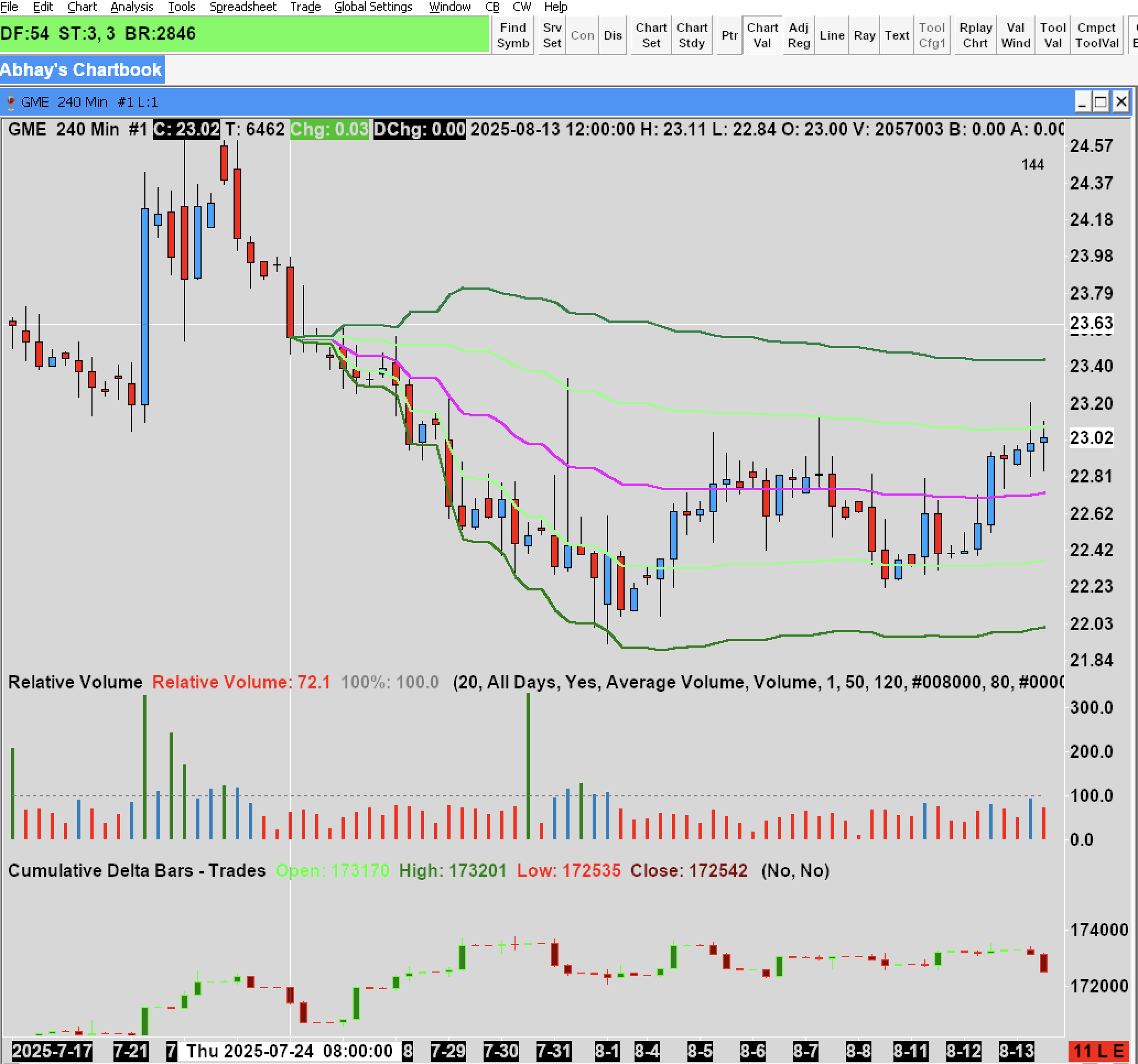This screenshot has width=1138, height=1064.
Task: Select the Ptr pointer tool
Action: 729,35
